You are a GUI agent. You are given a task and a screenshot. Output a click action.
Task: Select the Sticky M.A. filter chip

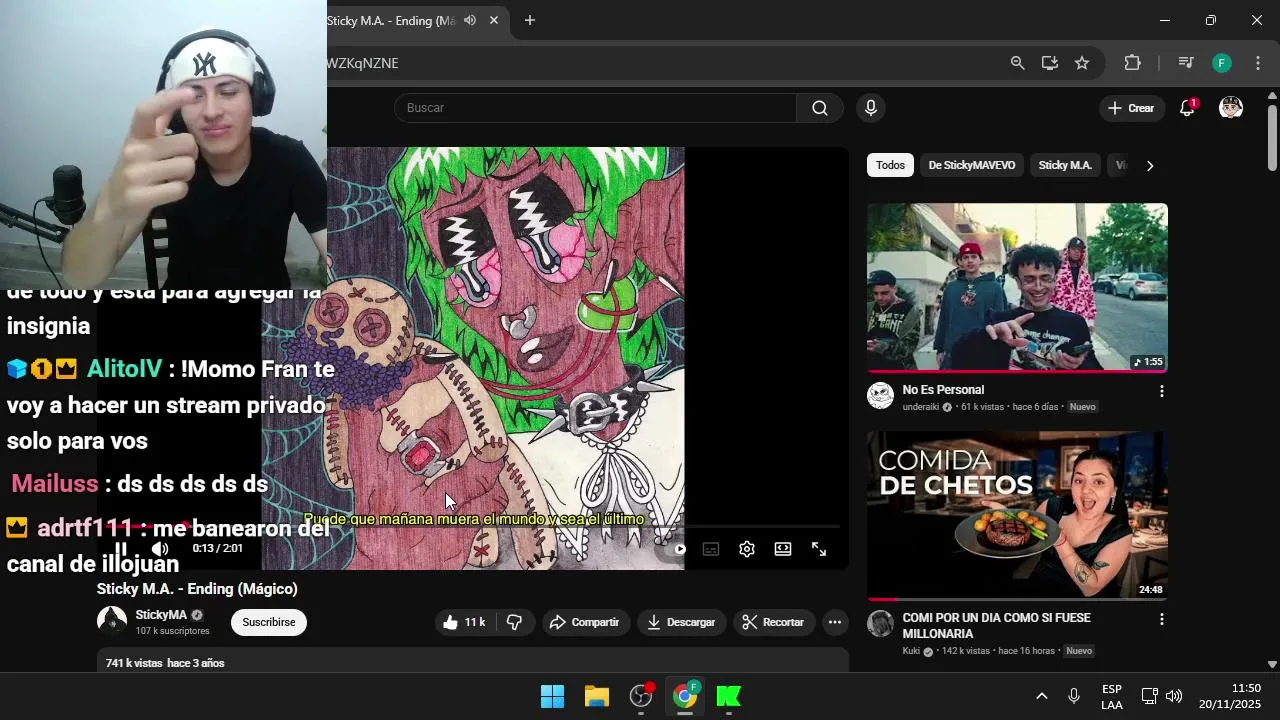coord(1065,165)
